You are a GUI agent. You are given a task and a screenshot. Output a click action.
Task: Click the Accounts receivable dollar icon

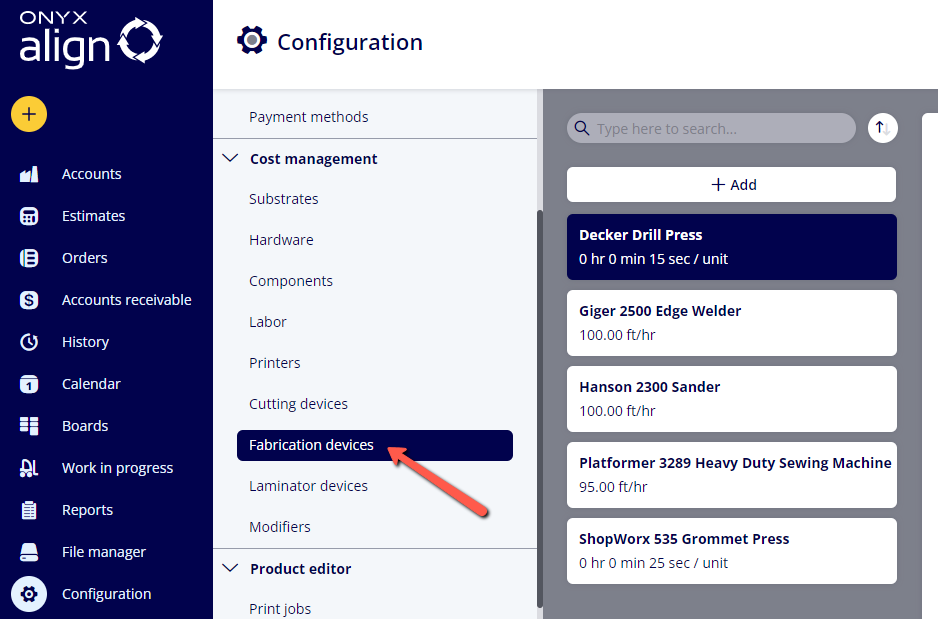pyautogui.click(x=29, y=300)
